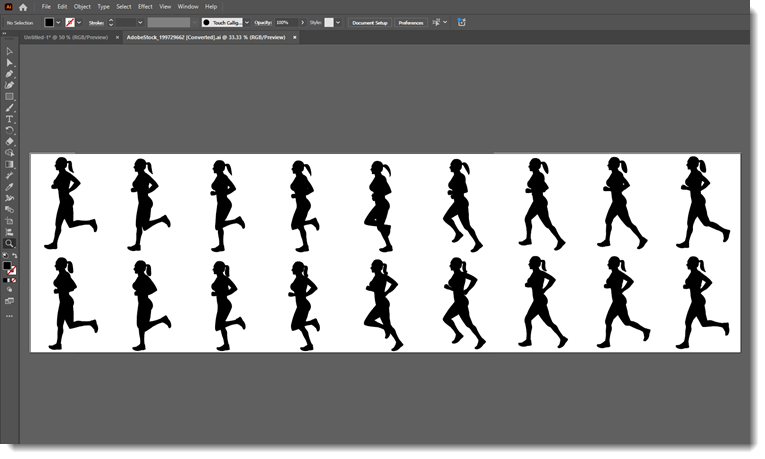Select the Eyedropper tool
The width and height of the screenshot is (765, 459).
click(9, 187)
